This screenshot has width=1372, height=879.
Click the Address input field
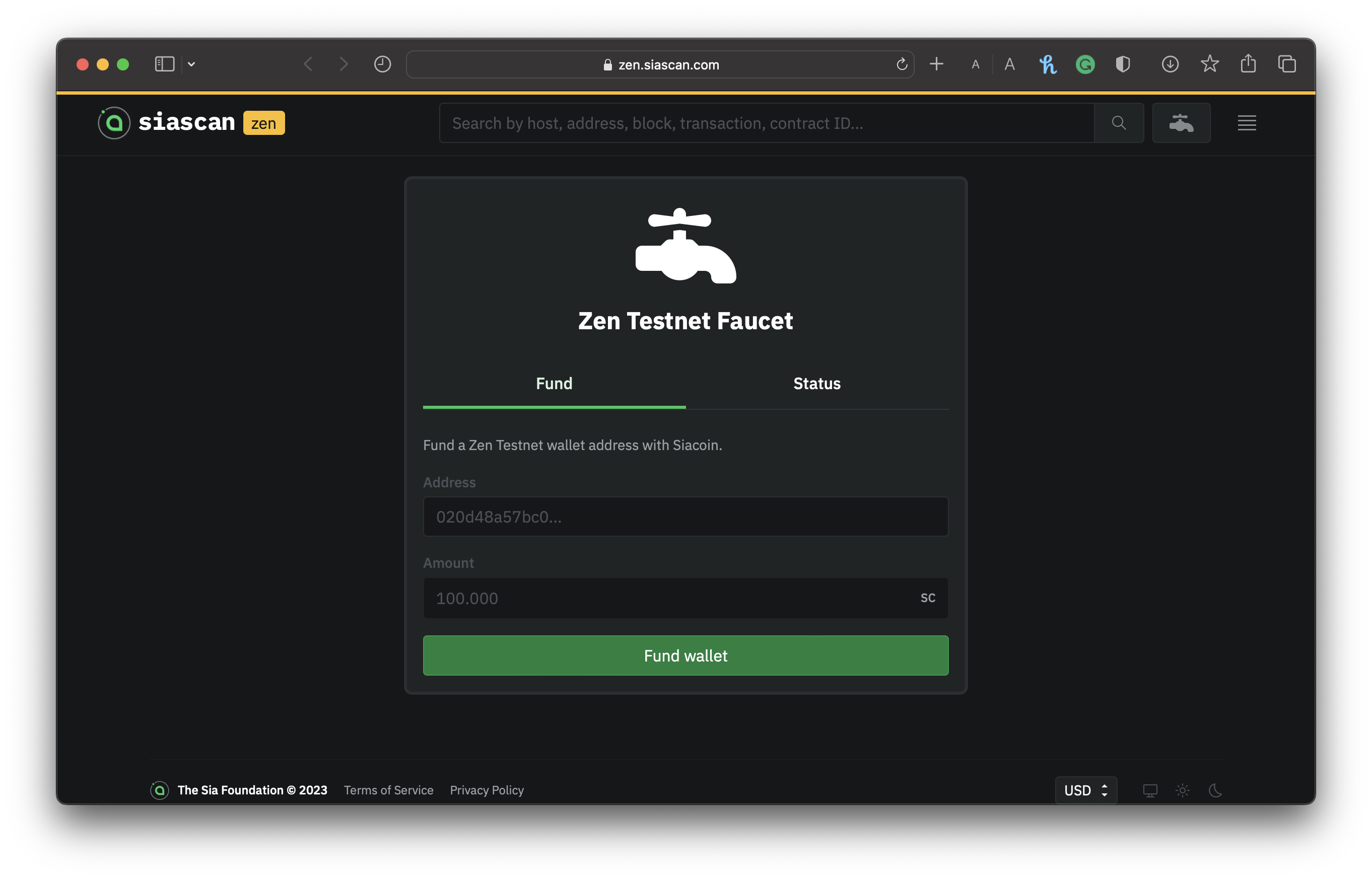tap(685, 517)
